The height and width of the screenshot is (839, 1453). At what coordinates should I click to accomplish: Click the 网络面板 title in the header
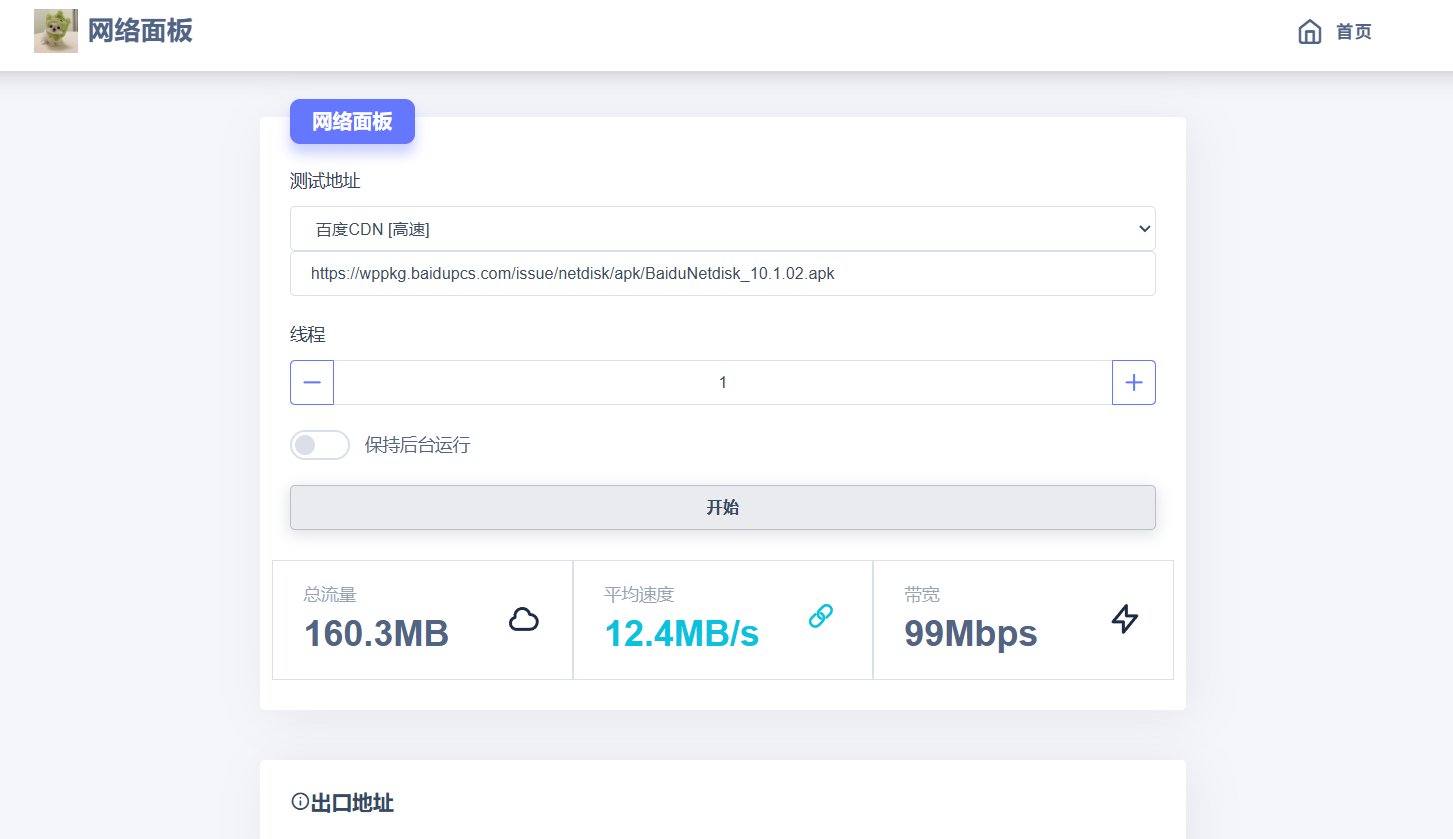pyautogui.click(x=141, y=31)
